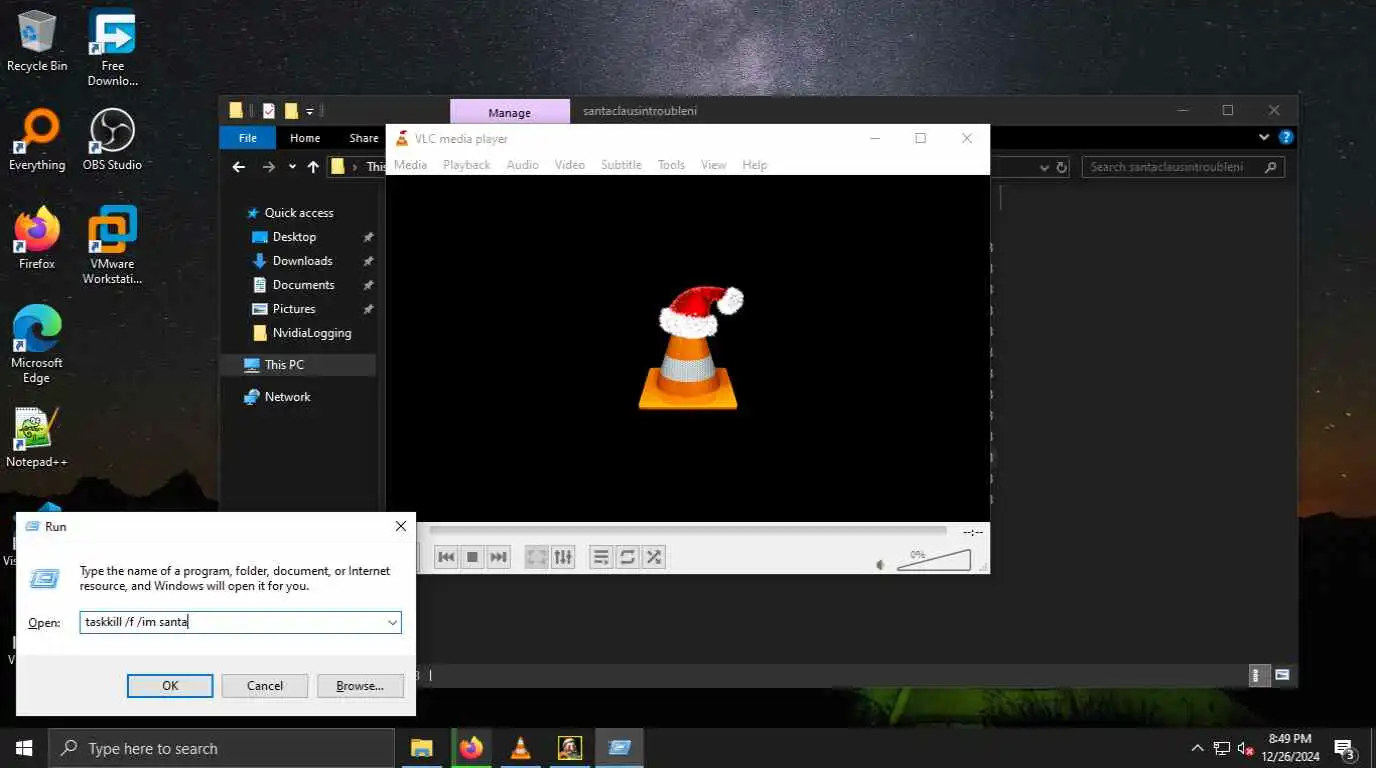This screenshot has height=768, width=1376.
Task: Show hidden system tray icons
Action: [x=1197, y=748]
